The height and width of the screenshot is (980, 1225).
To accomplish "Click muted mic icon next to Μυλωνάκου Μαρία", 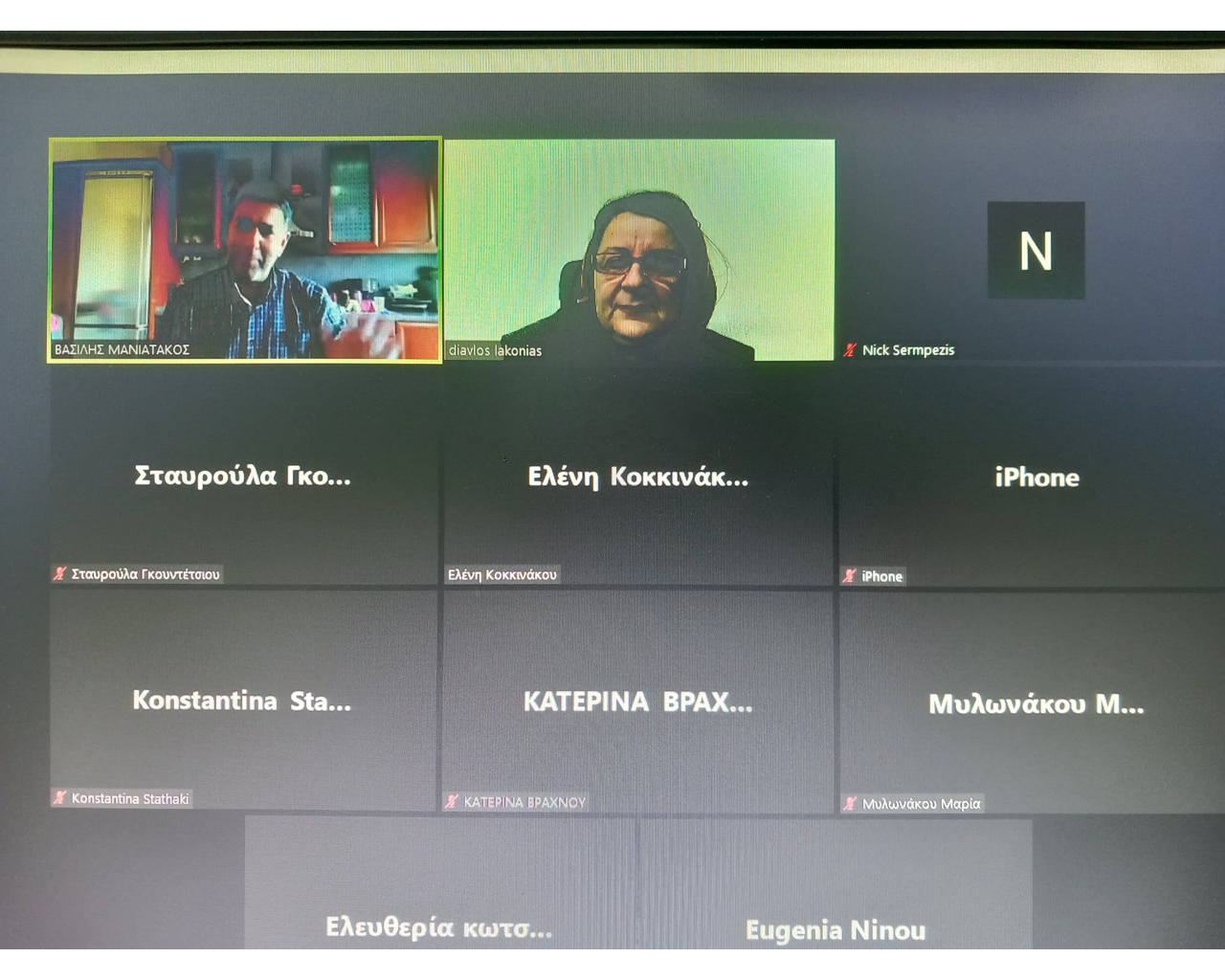I will click(850, 804).
